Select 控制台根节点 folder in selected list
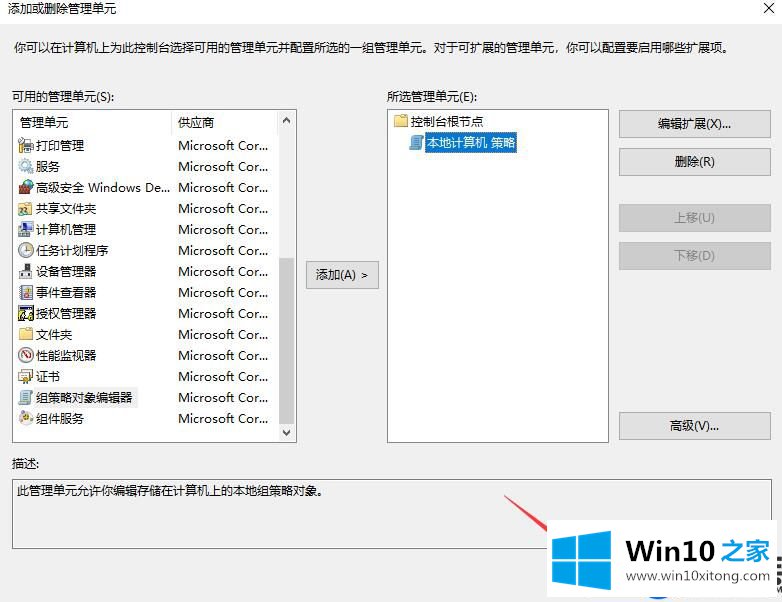The width and height of the screenshot is (782, 602). pyautogui.click(x=446, y=121)
